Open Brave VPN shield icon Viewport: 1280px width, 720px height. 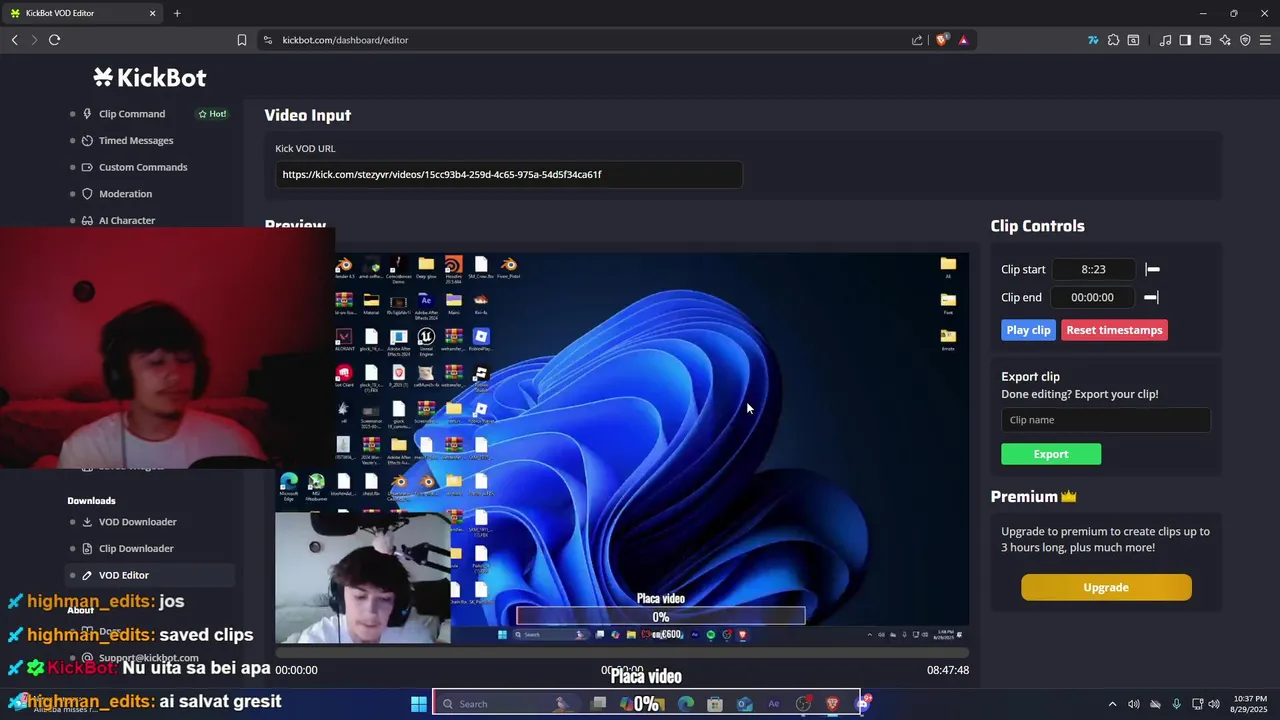[1245, 40]
